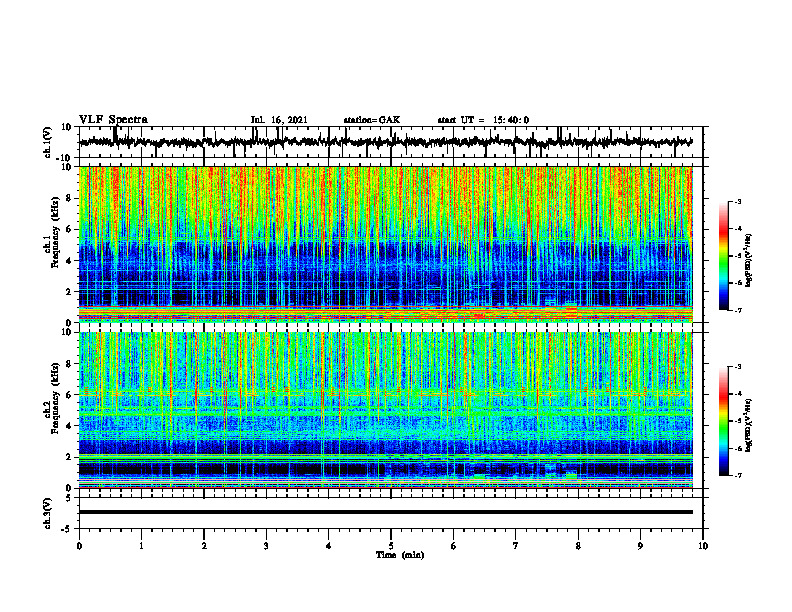The image size is (792, 612).
Task: Select the "Jul 16, 2021" date text
Action: point(279,120)
